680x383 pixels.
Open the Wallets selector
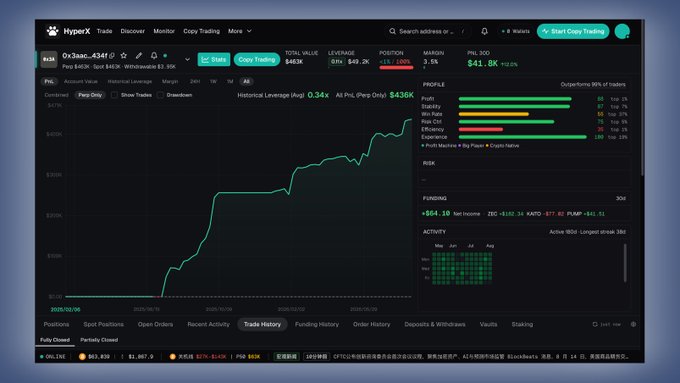tap(515, 31)
